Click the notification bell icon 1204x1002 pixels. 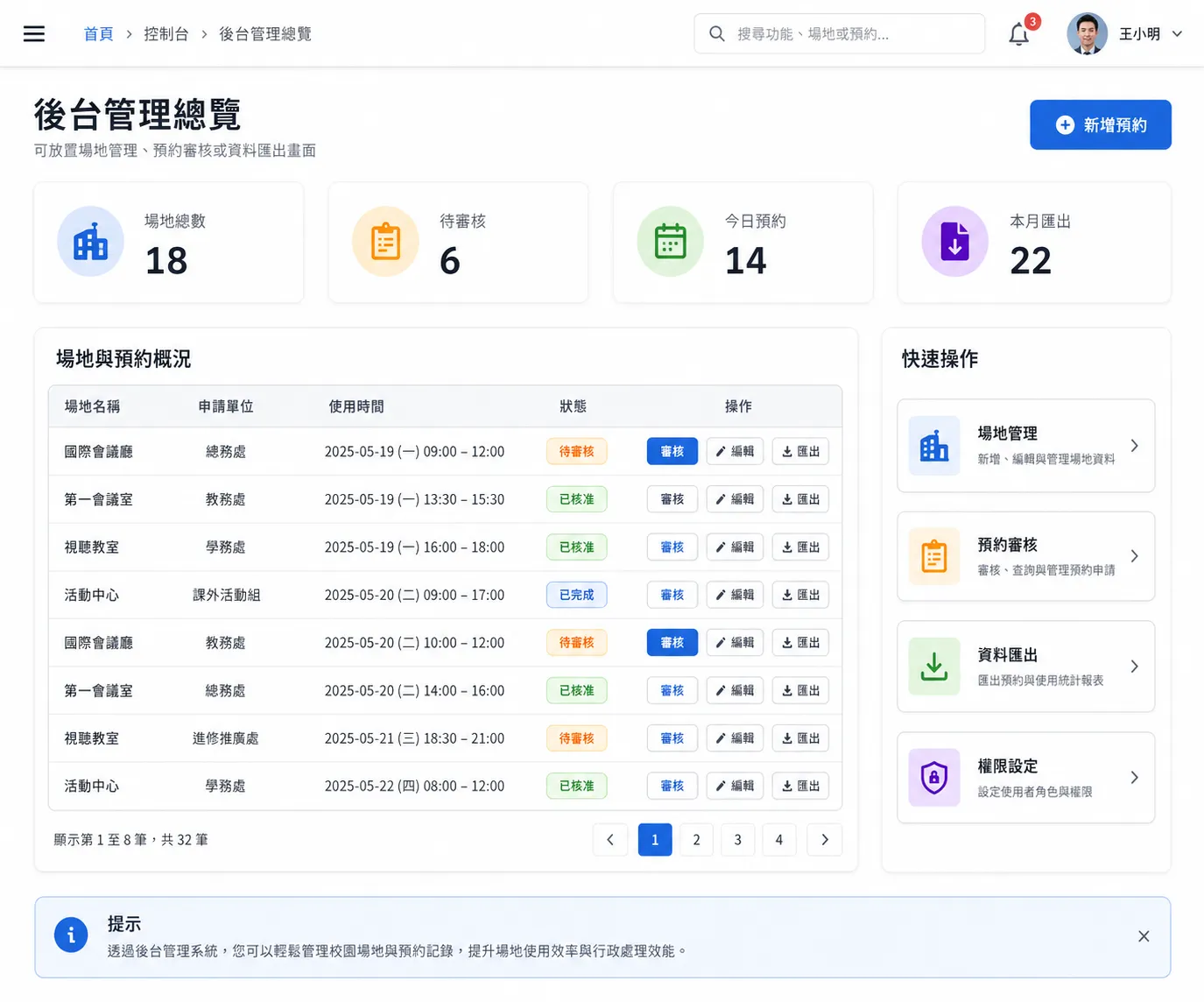click(x=1018, y=34)
